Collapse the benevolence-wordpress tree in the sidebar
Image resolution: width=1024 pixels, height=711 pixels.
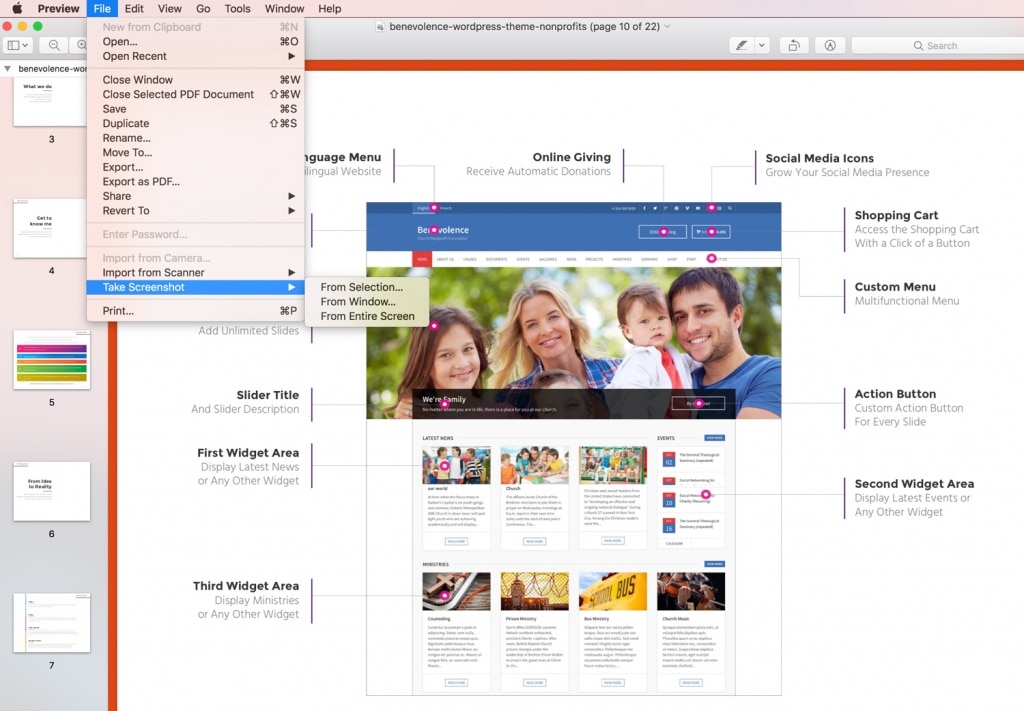6,68
